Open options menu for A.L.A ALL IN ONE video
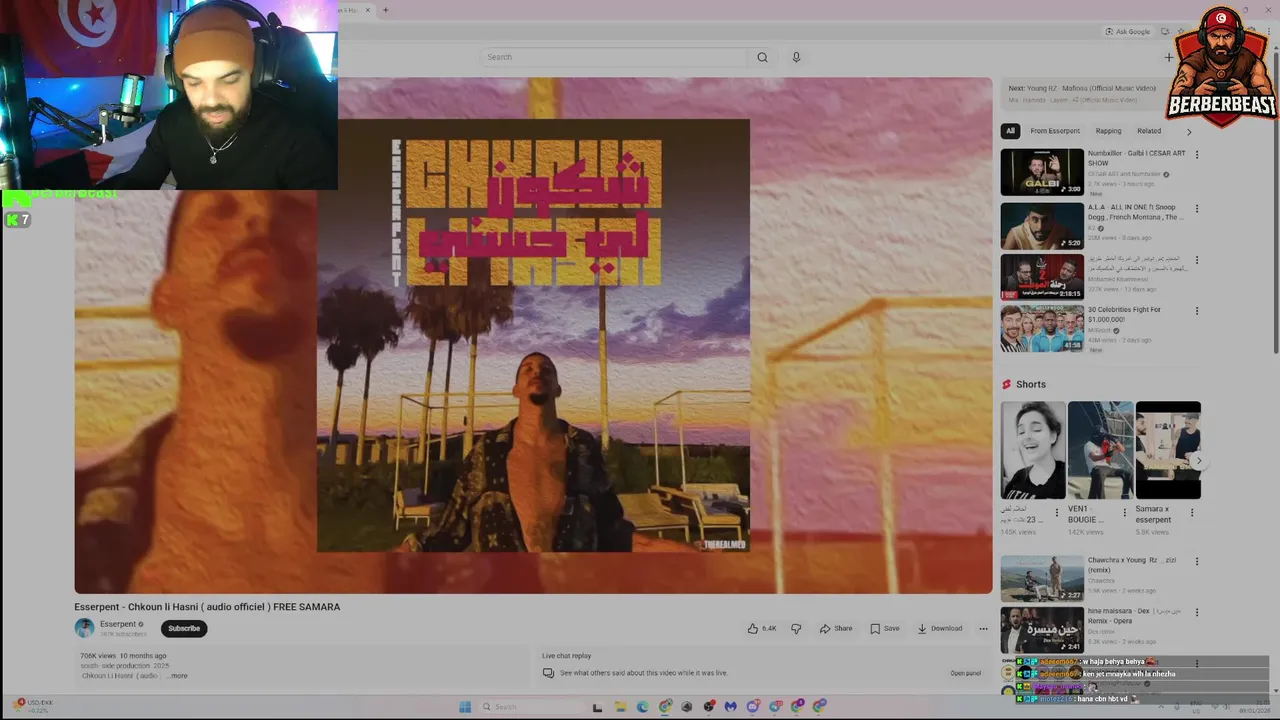 click(1196, 209)
